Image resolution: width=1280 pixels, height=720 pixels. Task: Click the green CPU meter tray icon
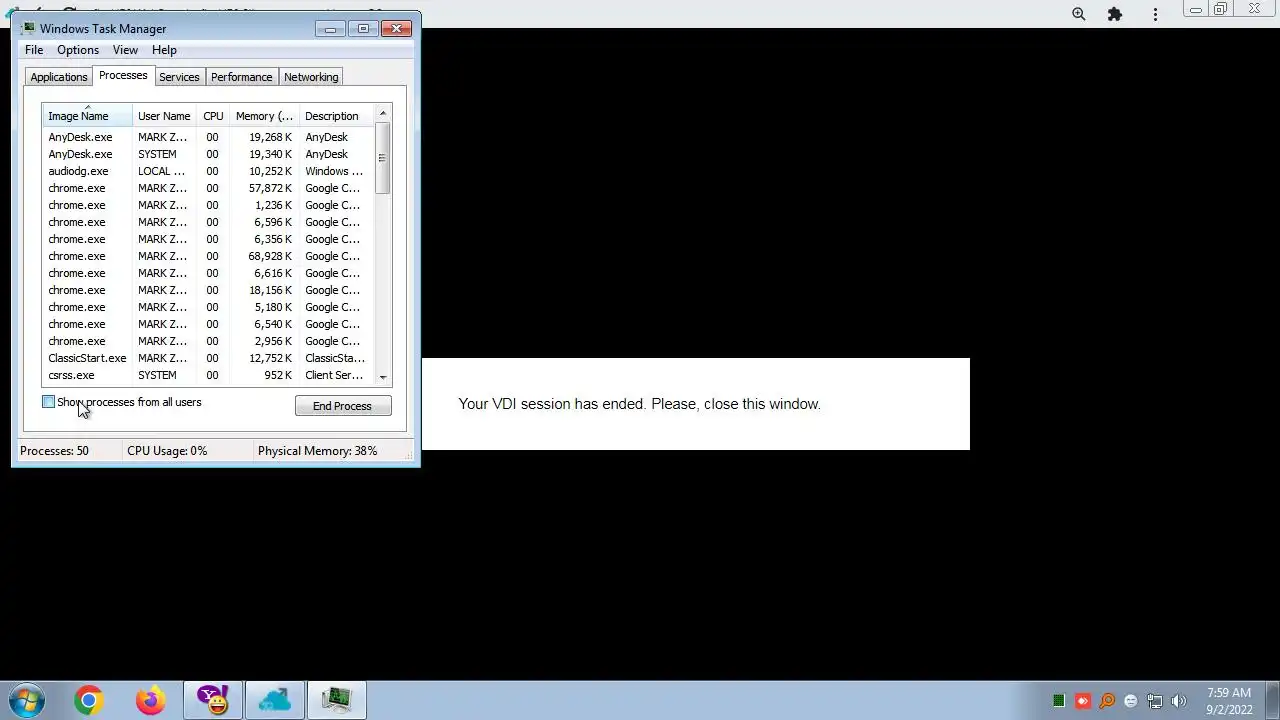(x=1059, y=701)
